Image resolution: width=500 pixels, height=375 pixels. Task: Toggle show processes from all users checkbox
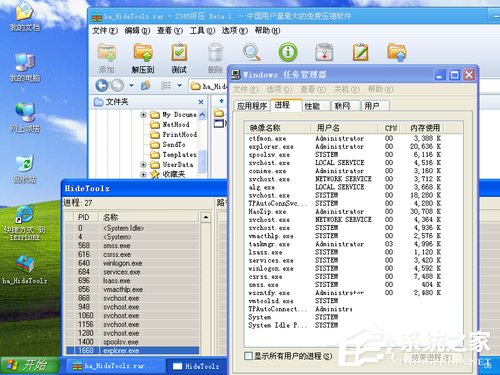tap(248, 356)
